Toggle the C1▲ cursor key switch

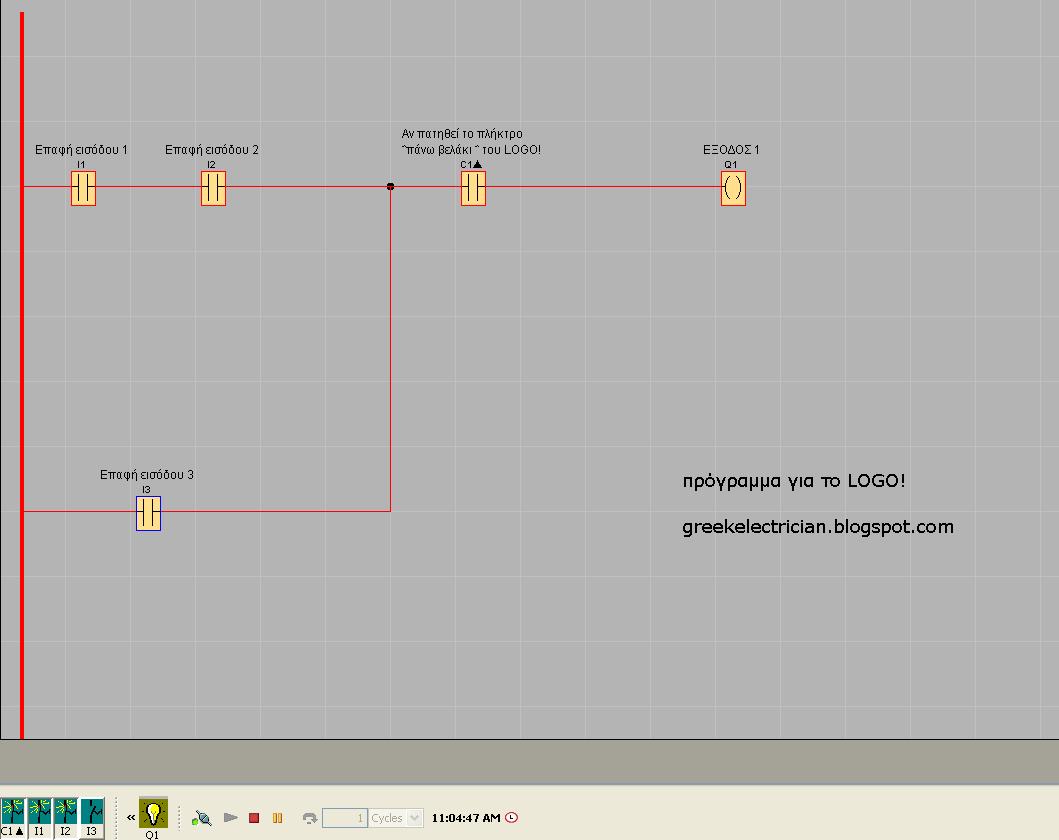(x=13, y=810)
